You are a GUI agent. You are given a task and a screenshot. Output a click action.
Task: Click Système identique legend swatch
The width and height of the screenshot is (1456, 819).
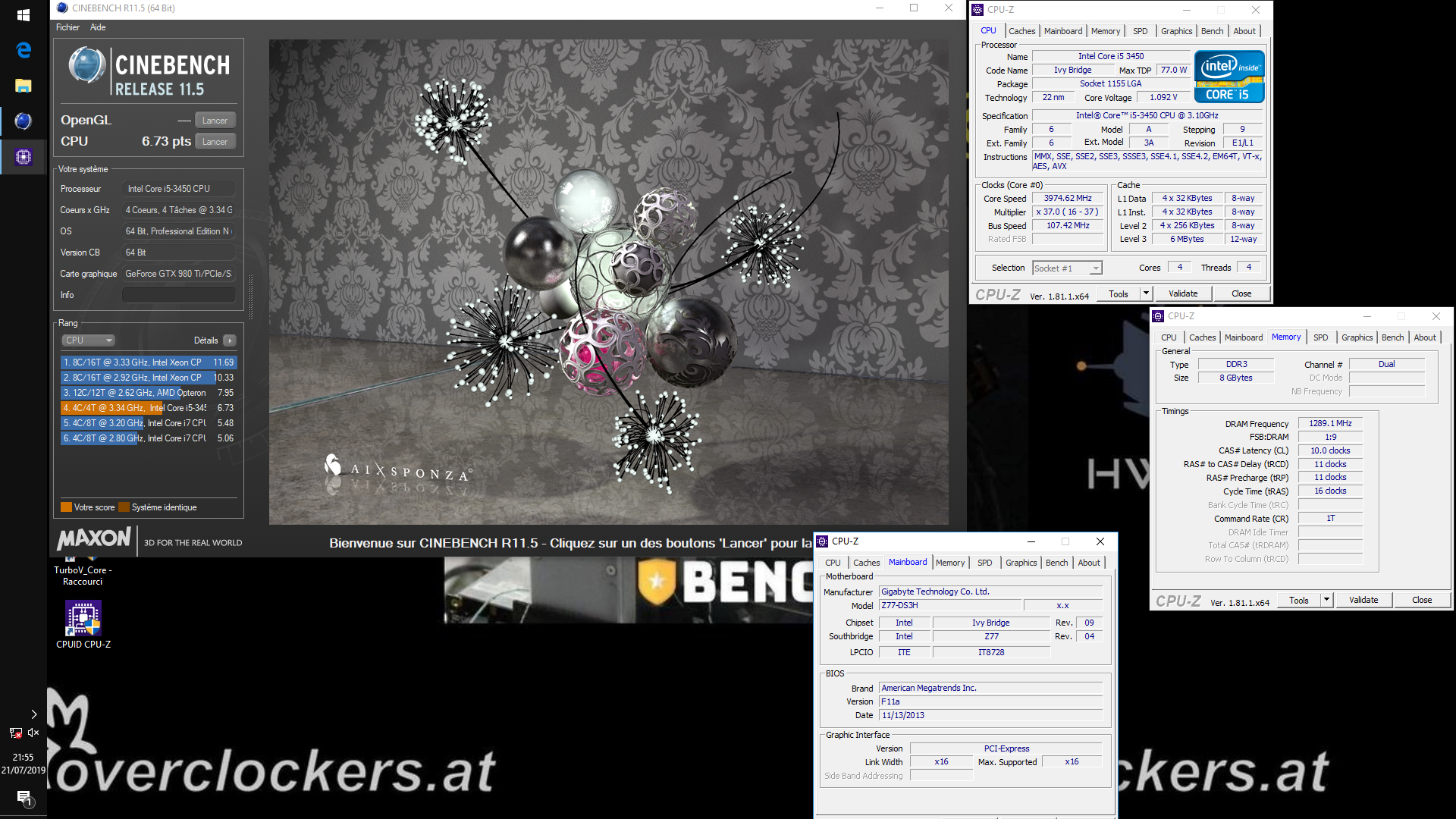[x=124, y=507]
